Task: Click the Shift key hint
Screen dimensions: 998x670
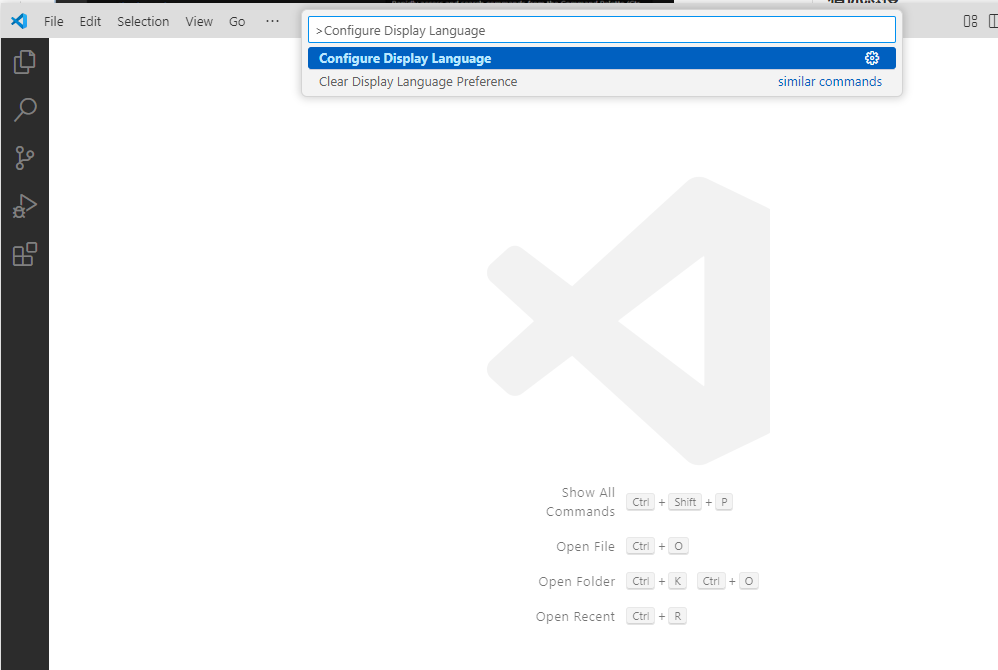Action: click(685, 502)
